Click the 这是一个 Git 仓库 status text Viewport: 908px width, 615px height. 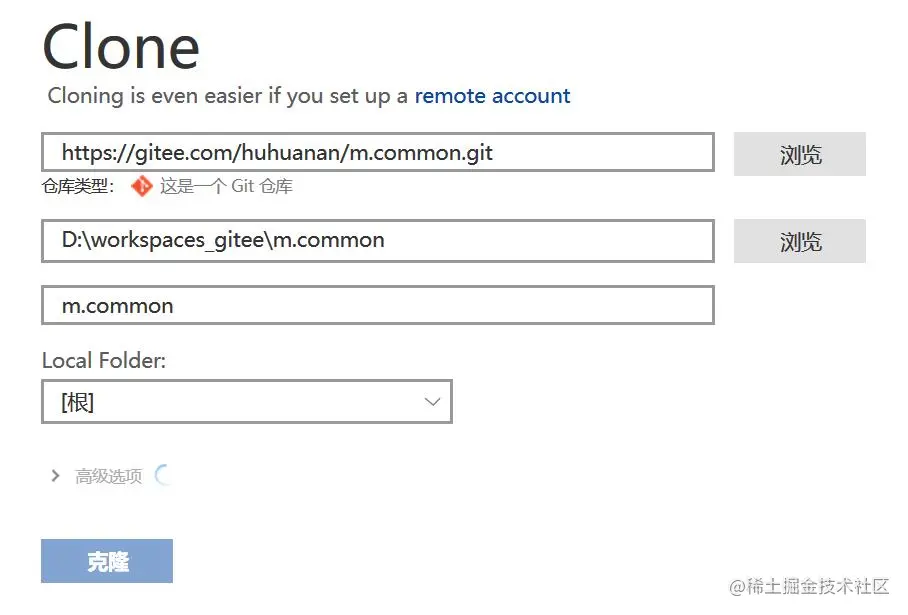pyautogui.click(x=226, y=186)
